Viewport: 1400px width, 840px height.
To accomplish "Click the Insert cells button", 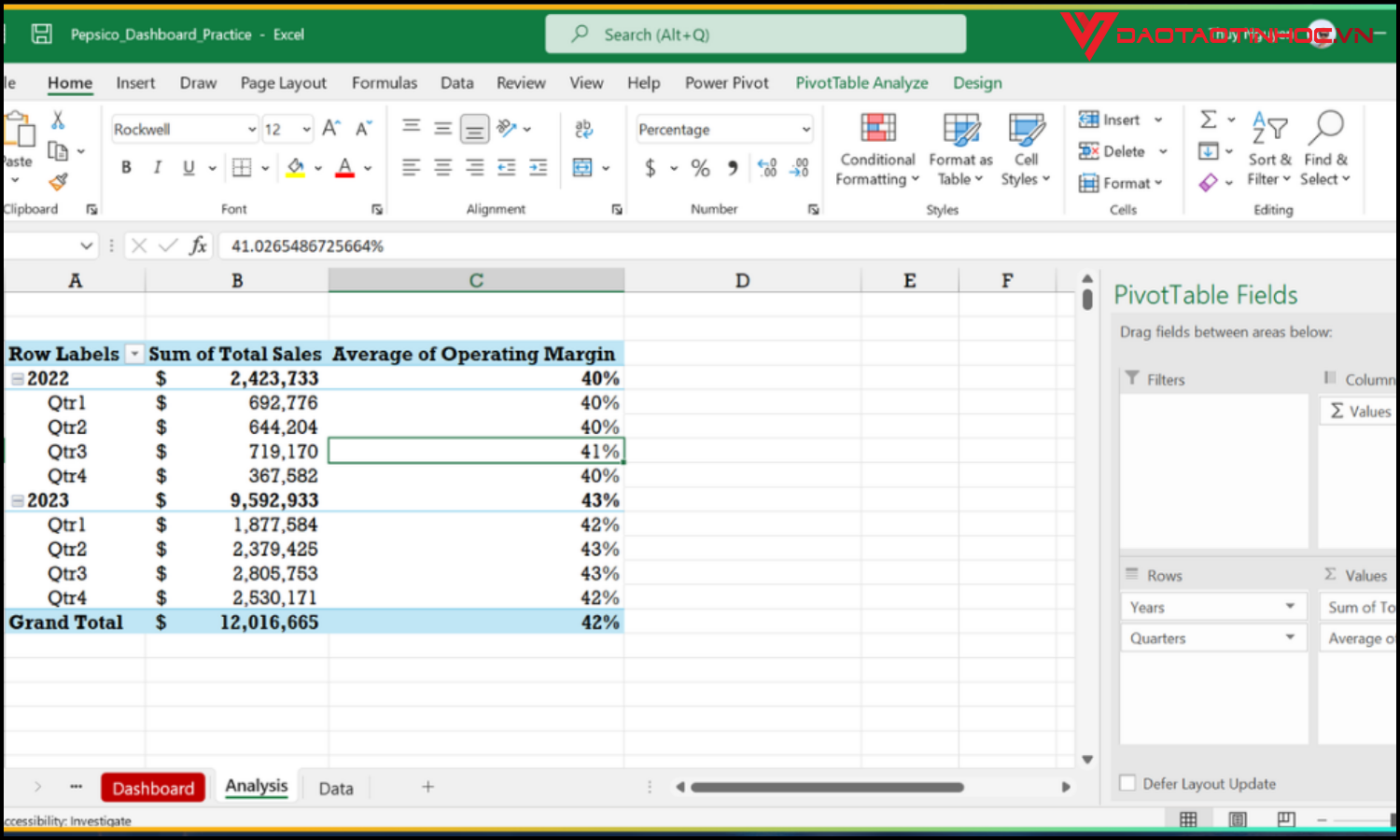I will coord(1110,119).
